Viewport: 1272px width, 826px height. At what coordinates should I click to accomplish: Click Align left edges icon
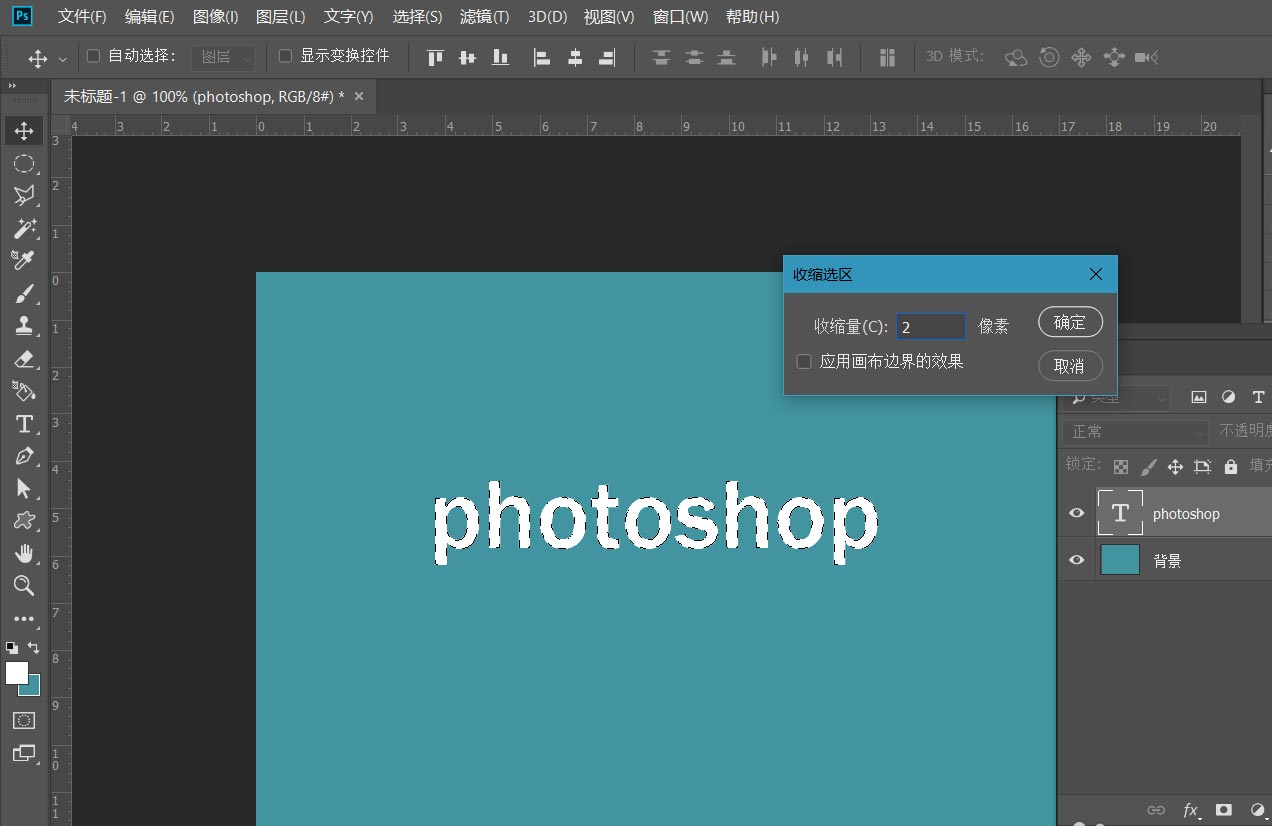(x=541, y=57)
